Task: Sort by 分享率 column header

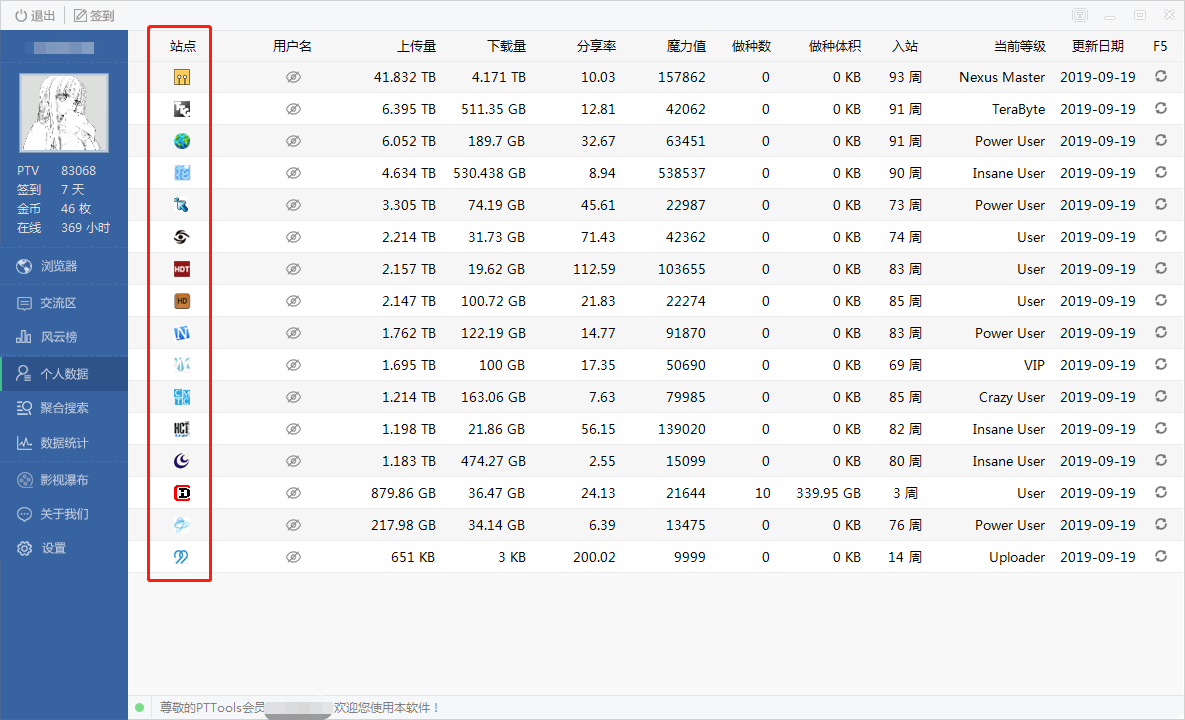Action: pyautogui.click(x=596, y=46)
